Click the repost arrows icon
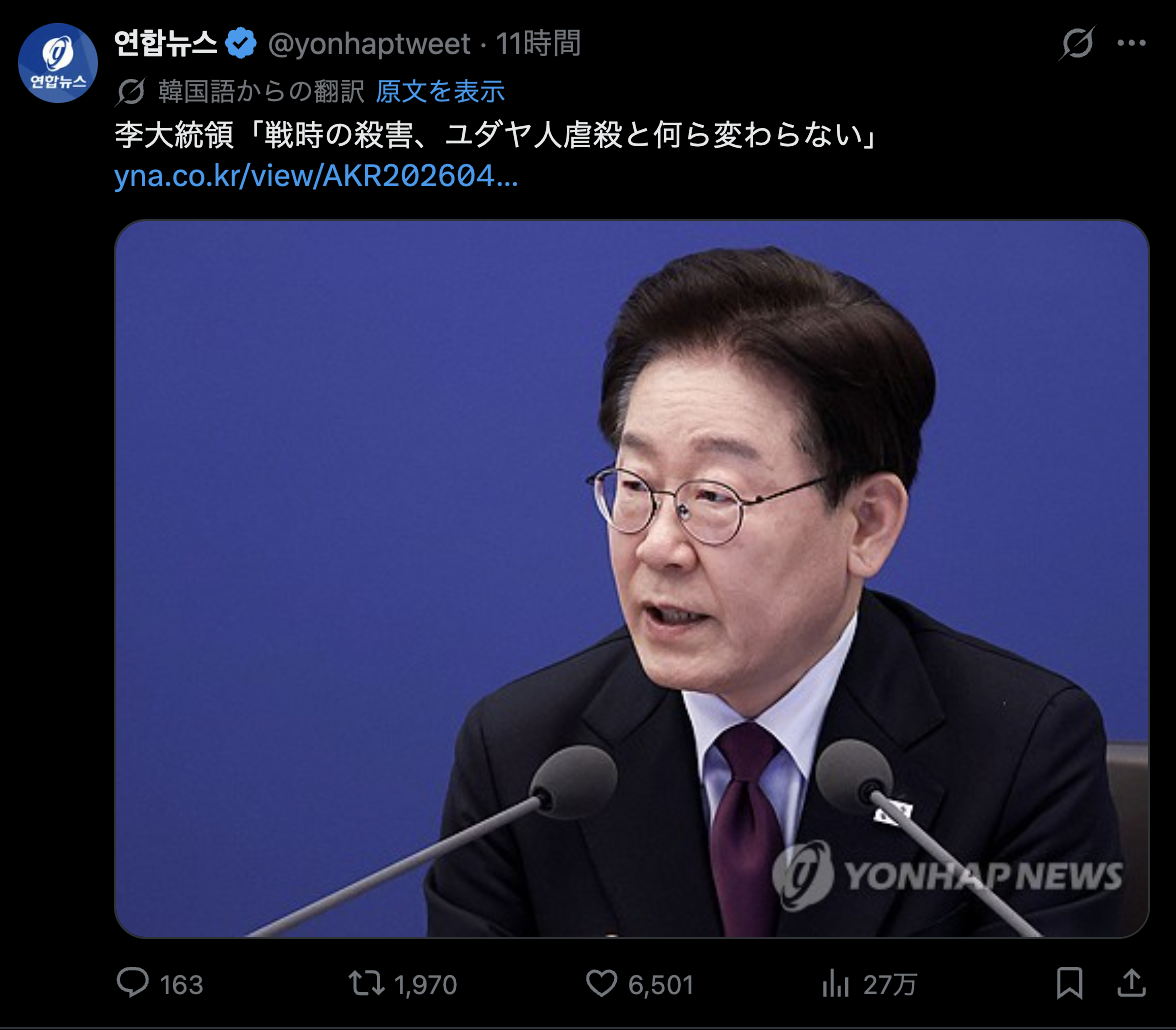 367,983
